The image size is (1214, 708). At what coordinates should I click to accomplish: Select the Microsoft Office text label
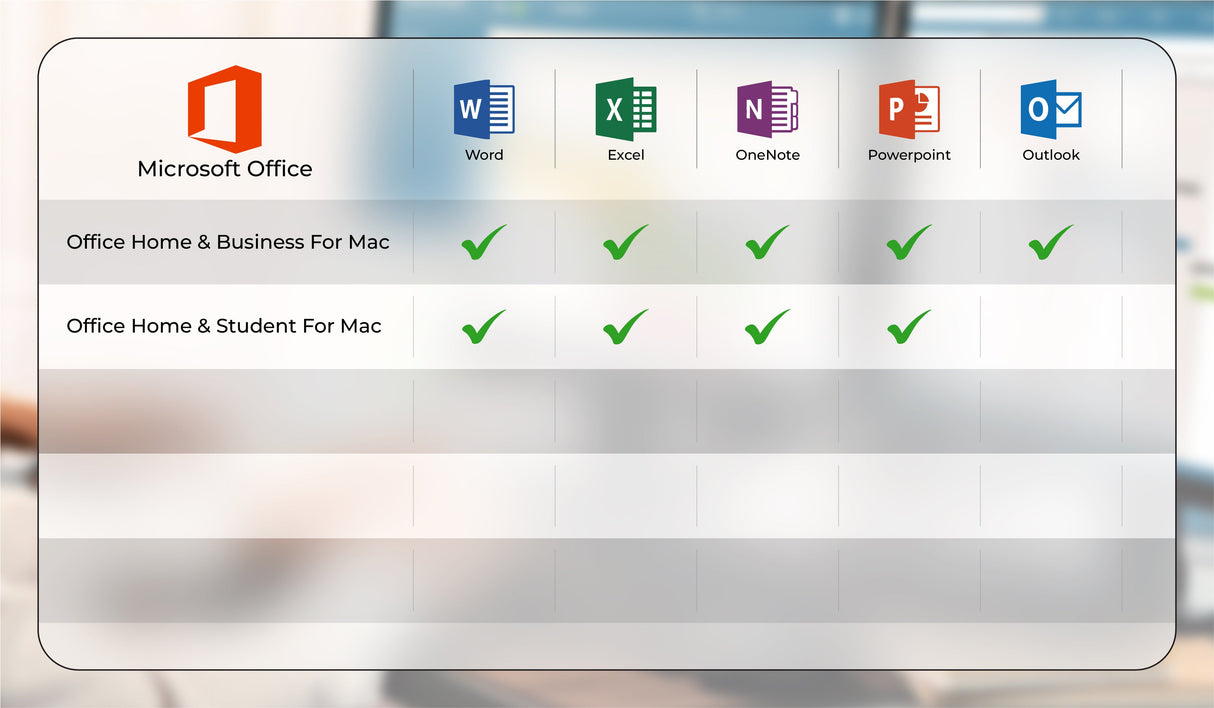click(x=223, y=168)
